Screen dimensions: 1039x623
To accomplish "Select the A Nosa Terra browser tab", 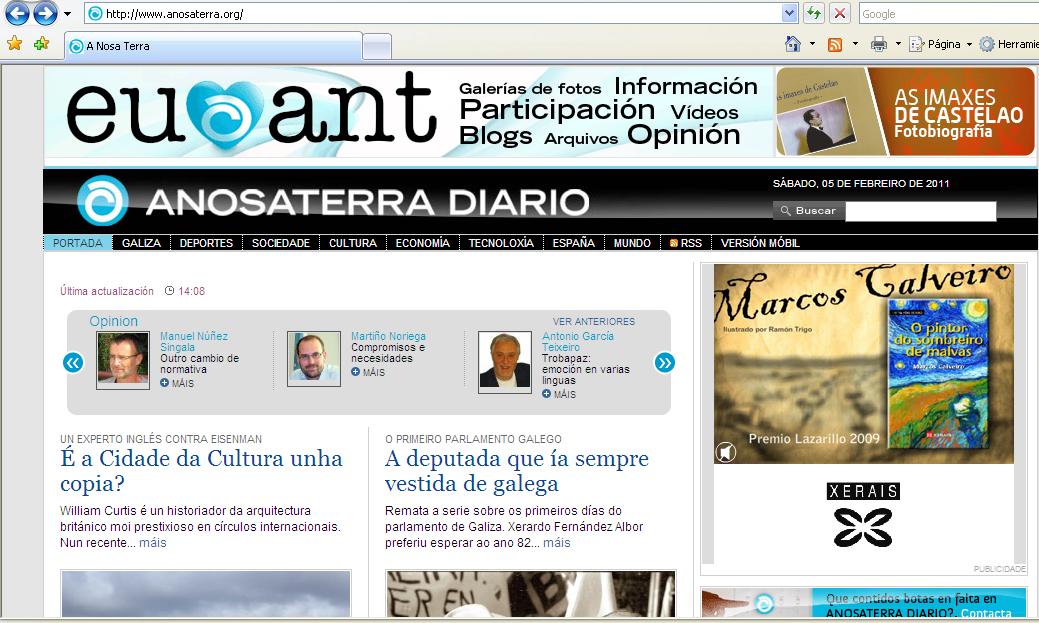I will (x=213, y=46).
